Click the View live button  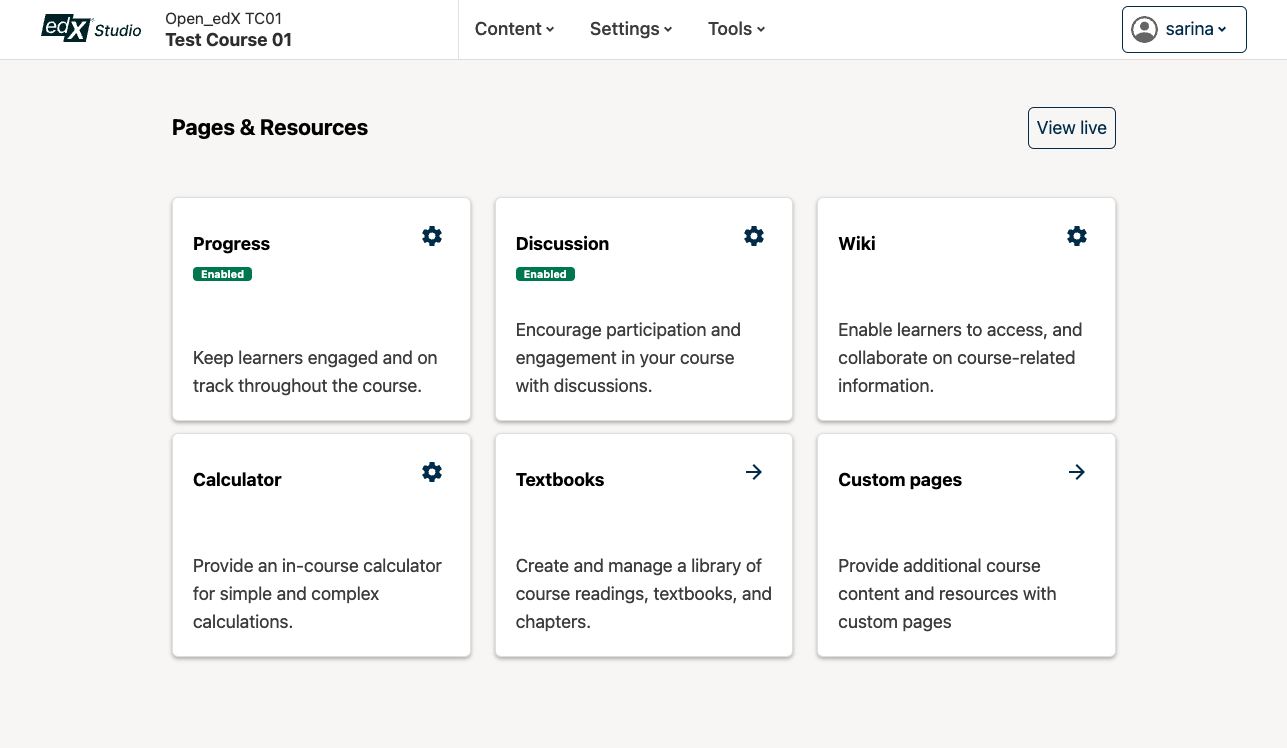click(1071, 128)
